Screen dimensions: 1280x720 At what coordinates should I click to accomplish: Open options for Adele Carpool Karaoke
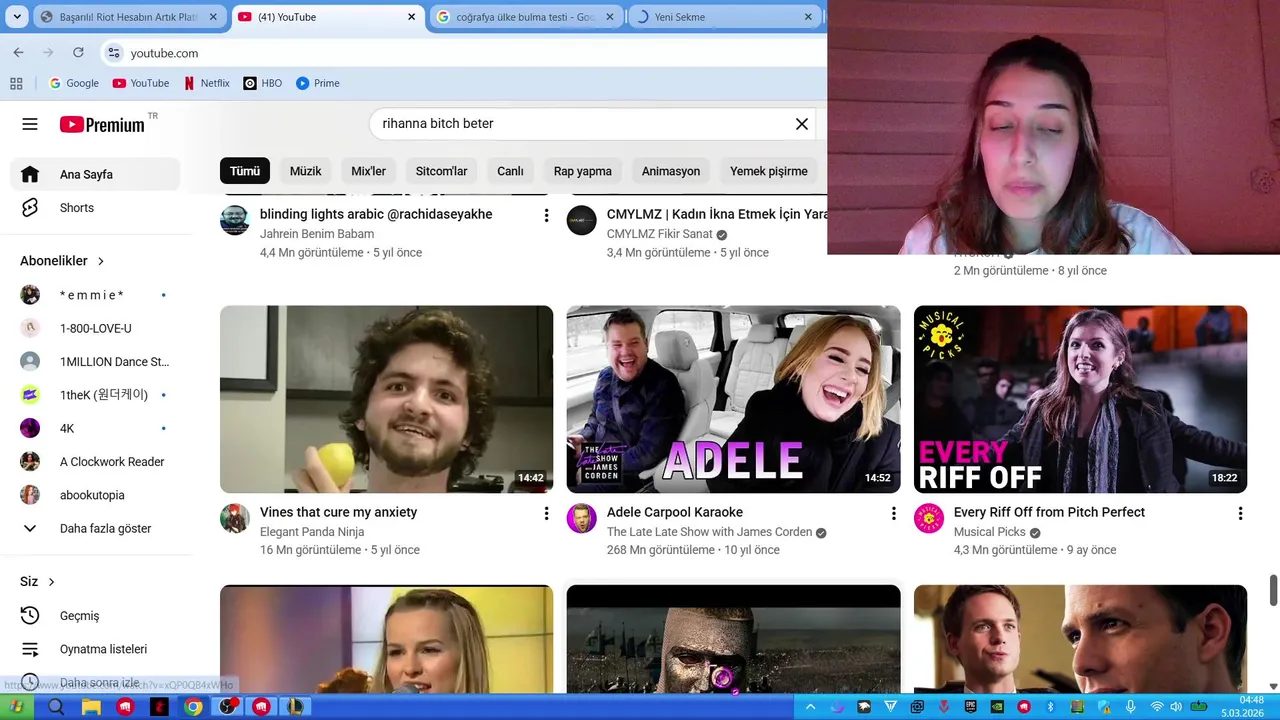(x=893, y=513)
